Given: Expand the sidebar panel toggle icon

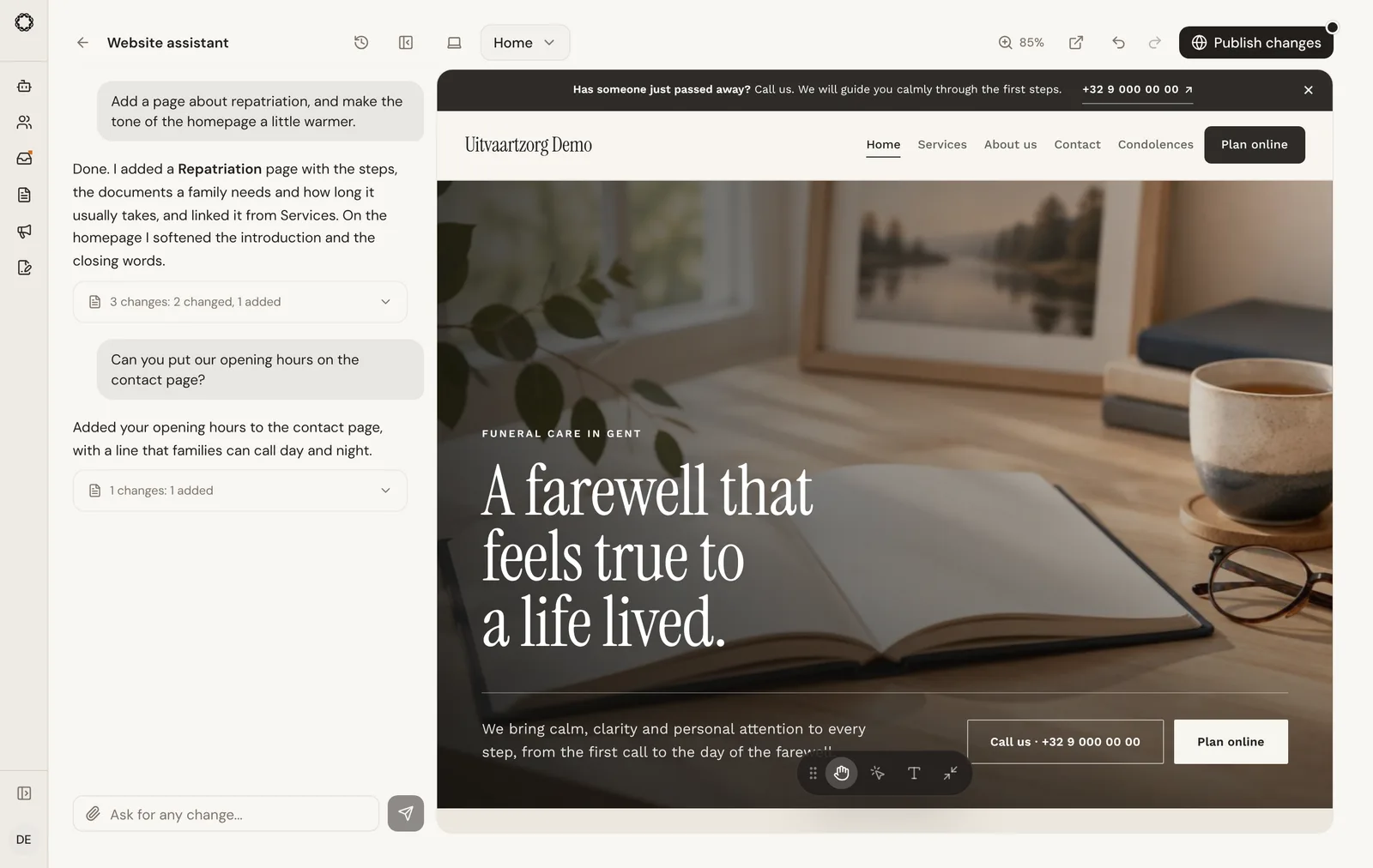Looking at the screenshot, I should pos(24,793).
